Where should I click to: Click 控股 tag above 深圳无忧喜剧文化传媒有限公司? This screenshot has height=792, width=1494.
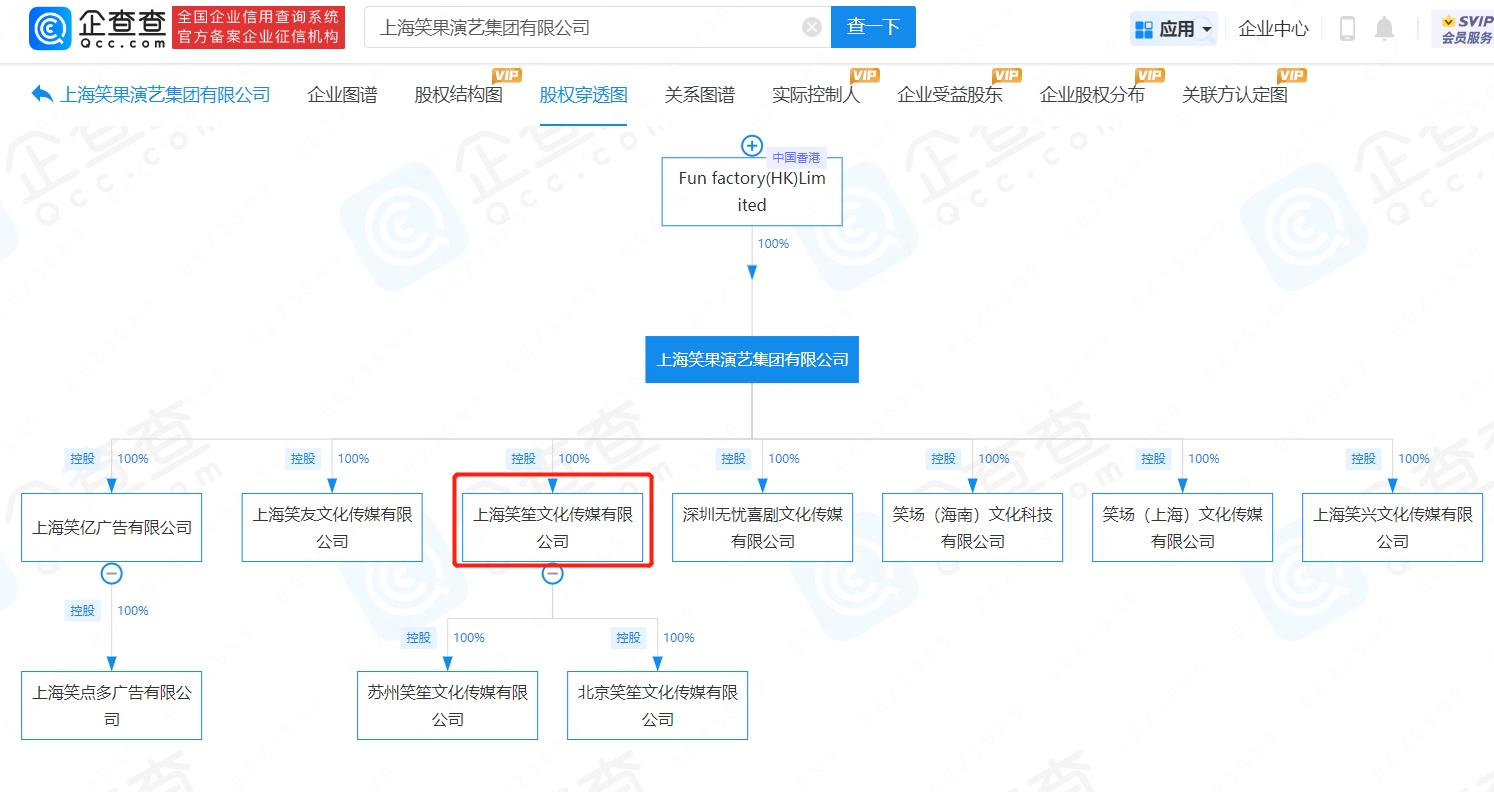tap(733, 459)
